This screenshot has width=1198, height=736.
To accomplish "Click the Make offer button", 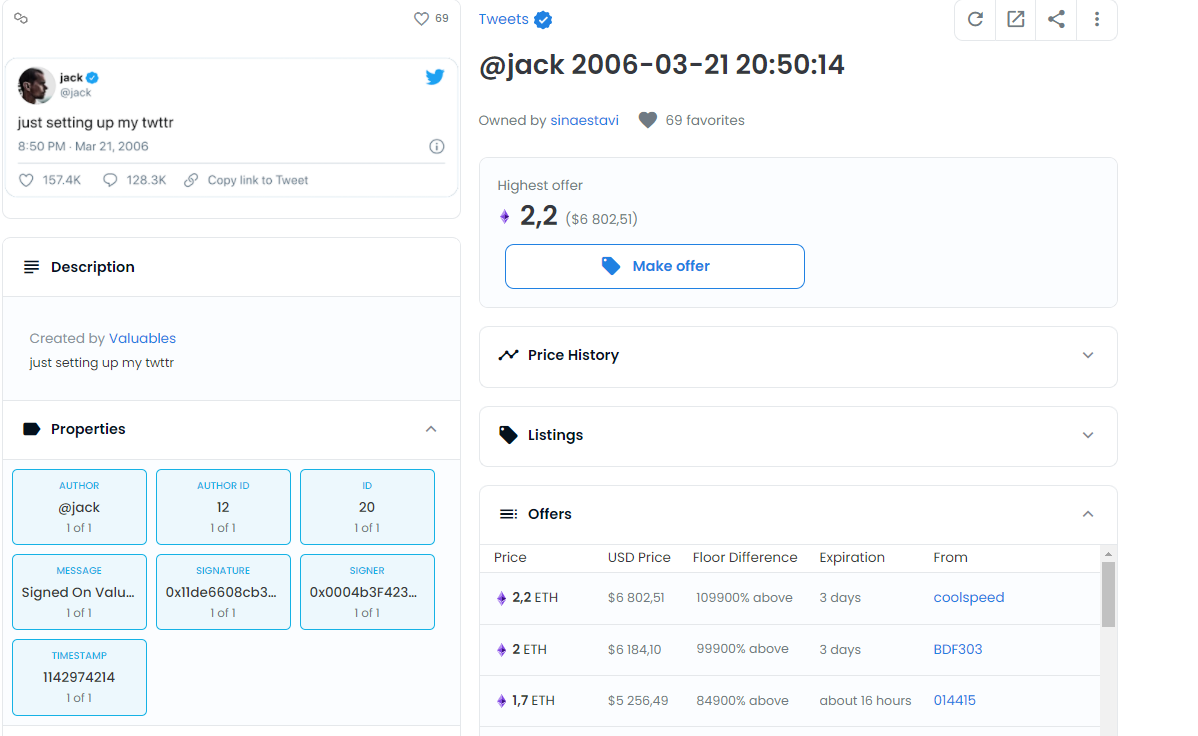I will [655, 266].
